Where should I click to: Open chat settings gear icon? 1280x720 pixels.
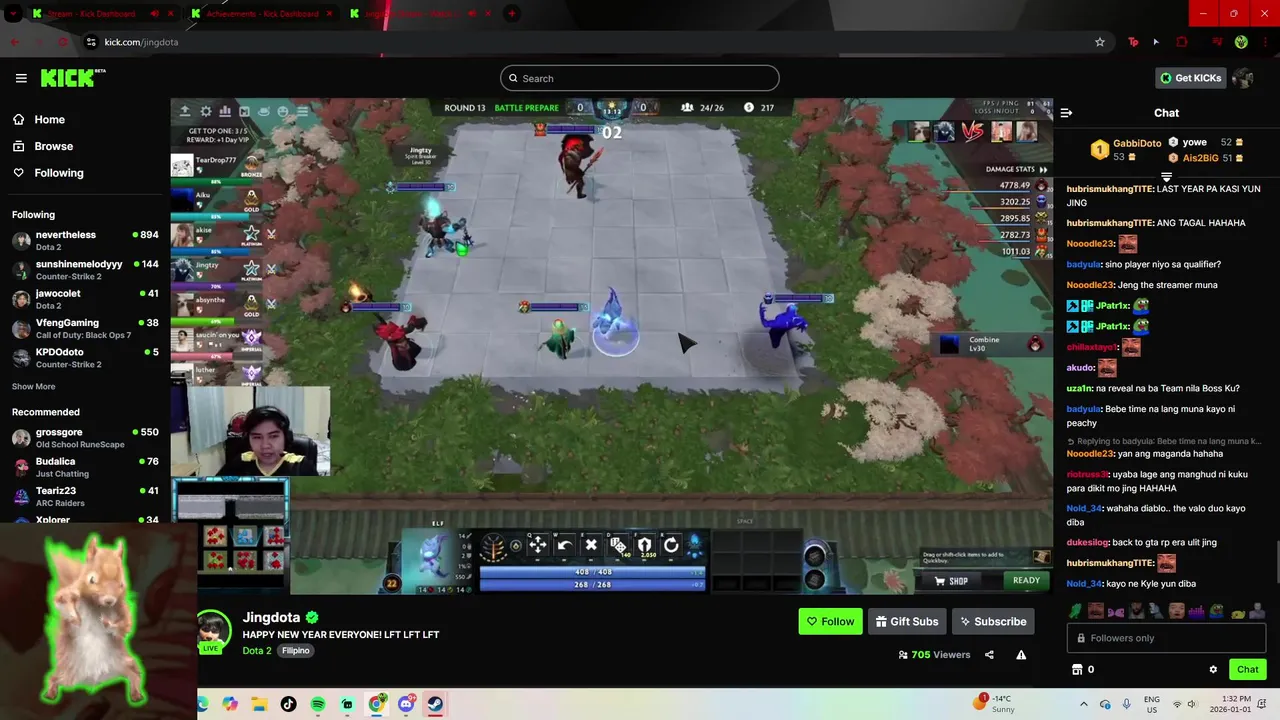pos(1213,669)
